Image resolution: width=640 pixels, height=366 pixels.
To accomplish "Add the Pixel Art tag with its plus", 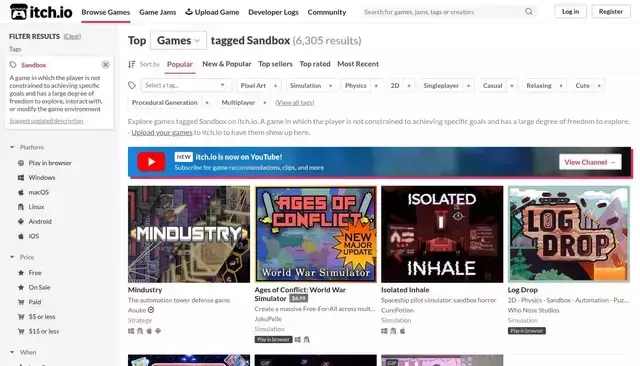I will click(x=276, y=86).
